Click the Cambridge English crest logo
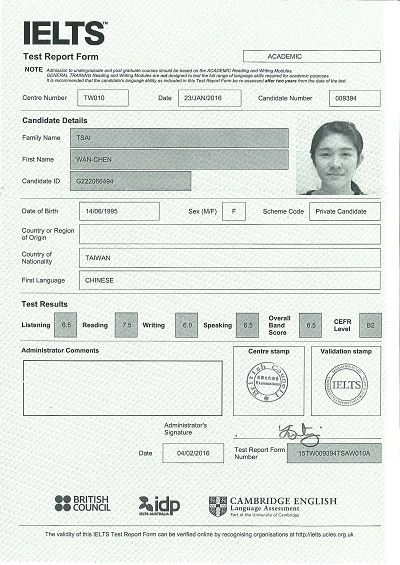The width and height of the screenshot is (400, 565). coord(218,506)
